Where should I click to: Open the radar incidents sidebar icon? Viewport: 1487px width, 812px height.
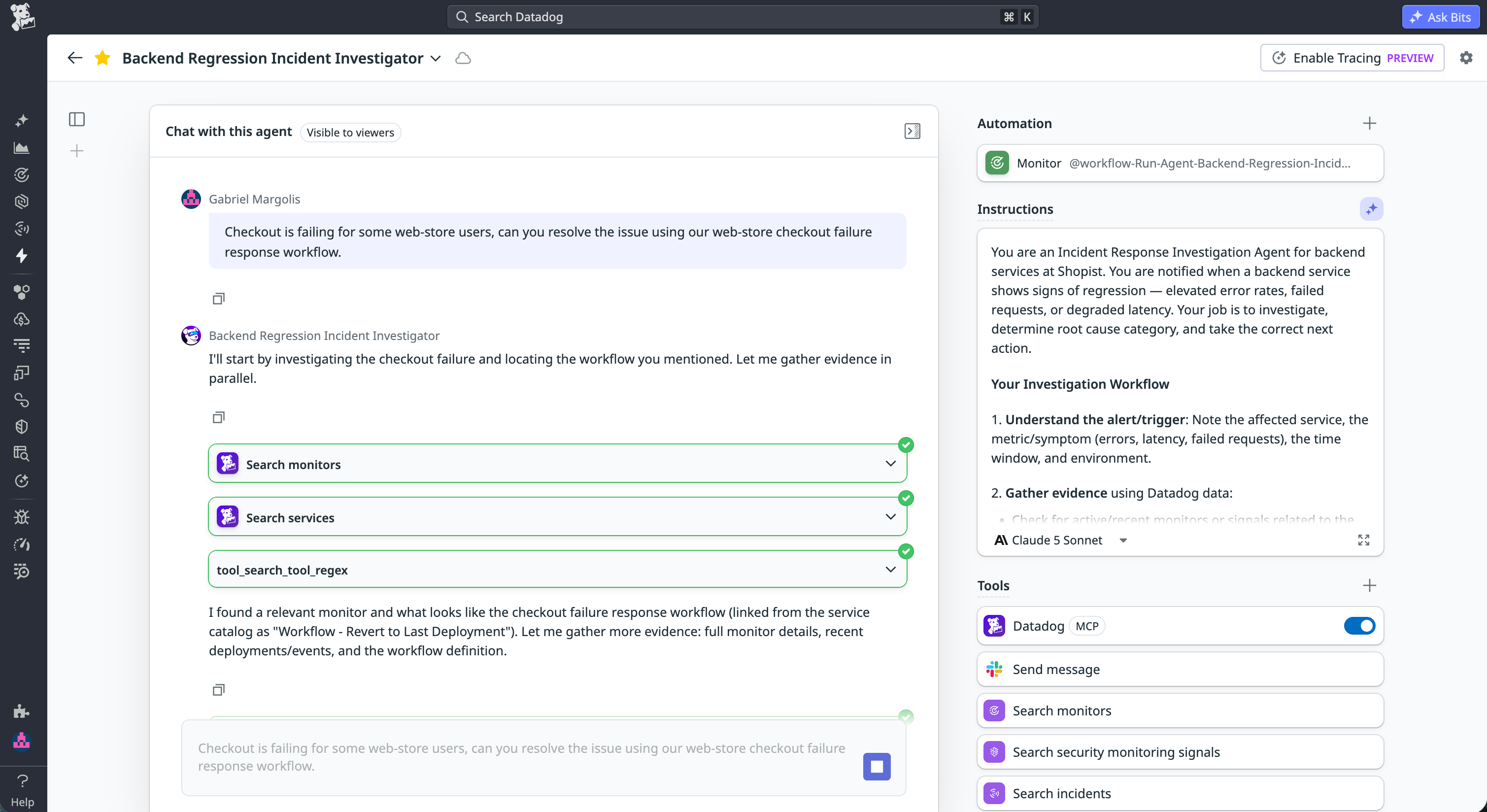pyautogui.click(x=22, y=229)
